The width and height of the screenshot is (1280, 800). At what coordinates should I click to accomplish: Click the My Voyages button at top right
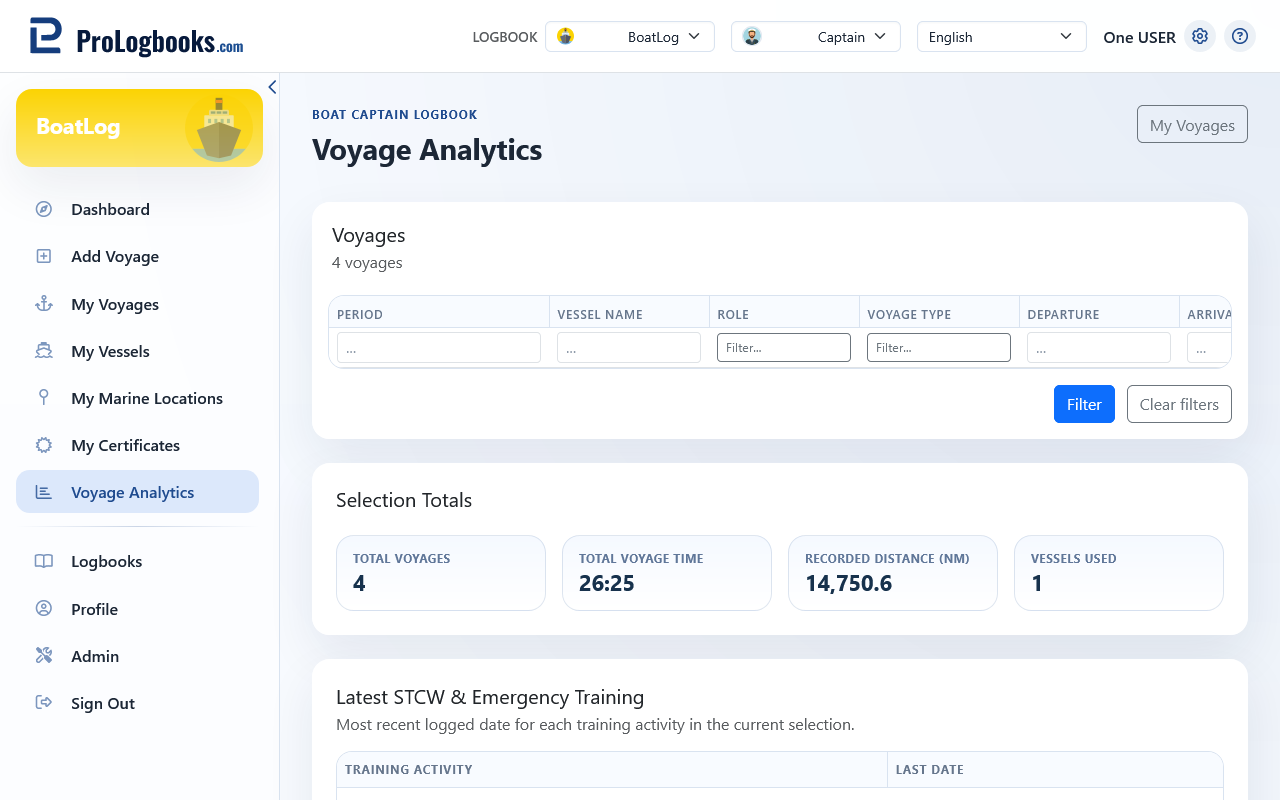[x=1192, y=125]
